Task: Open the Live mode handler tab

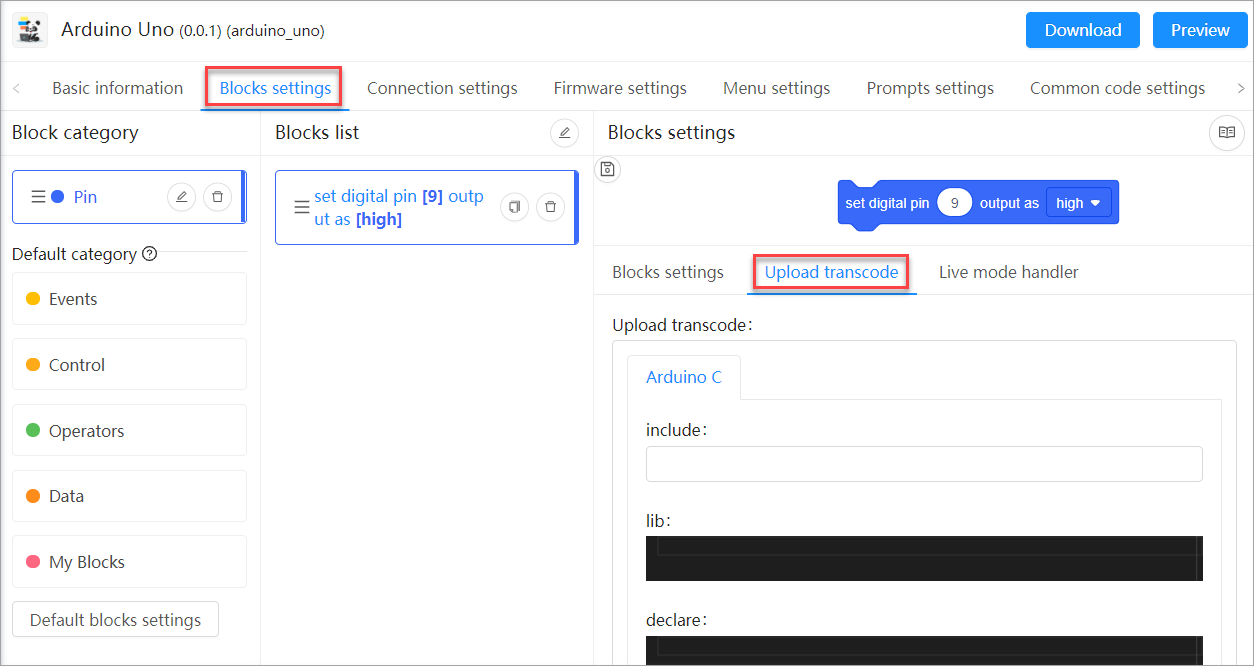Action: point(1008,272)
